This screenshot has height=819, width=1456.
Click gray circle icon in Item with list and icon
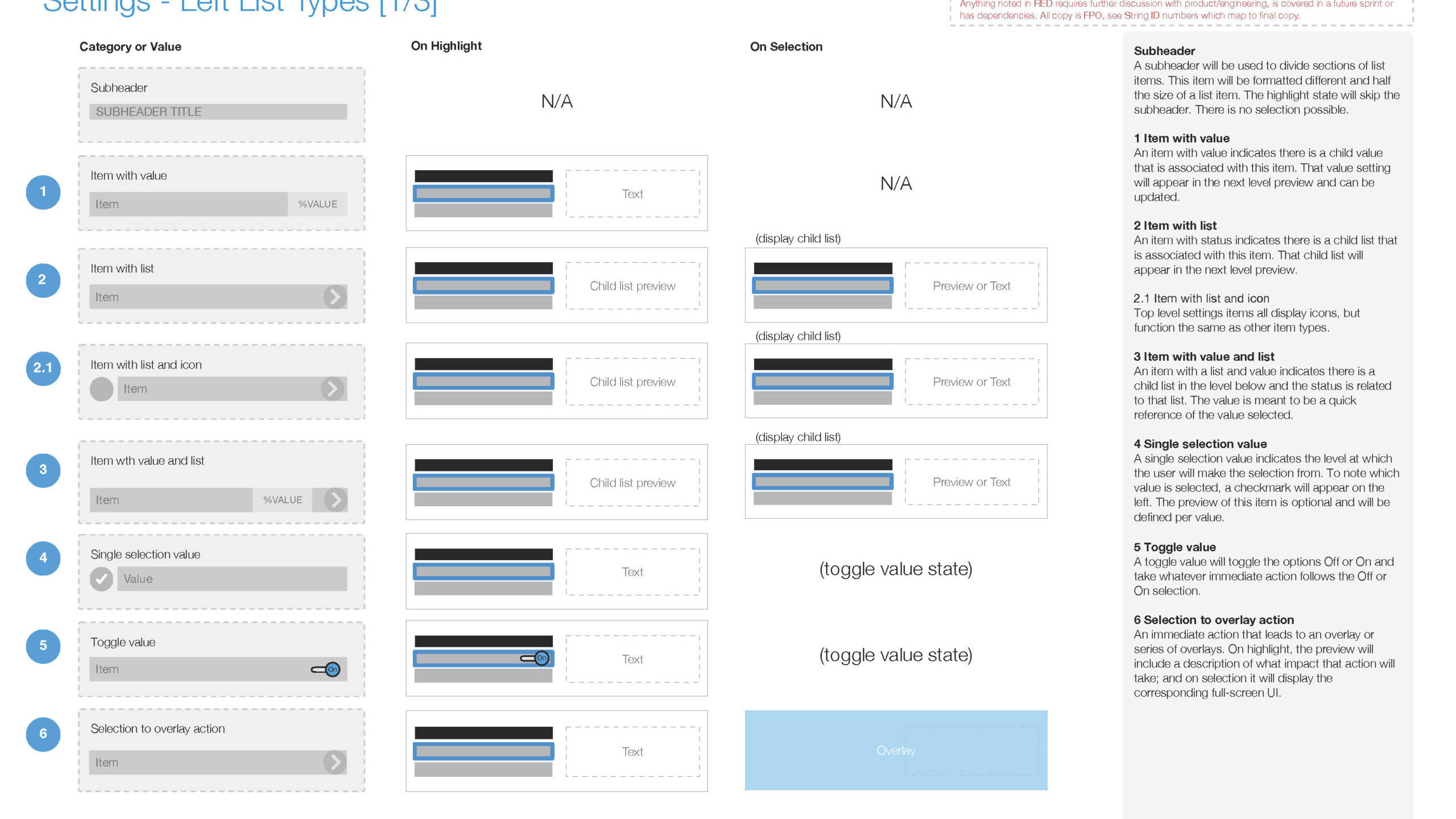tap(102, 389)
